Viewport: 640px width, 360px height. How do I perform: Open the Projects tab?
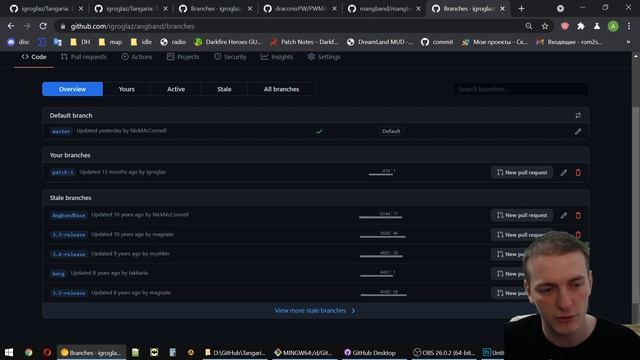183,57
